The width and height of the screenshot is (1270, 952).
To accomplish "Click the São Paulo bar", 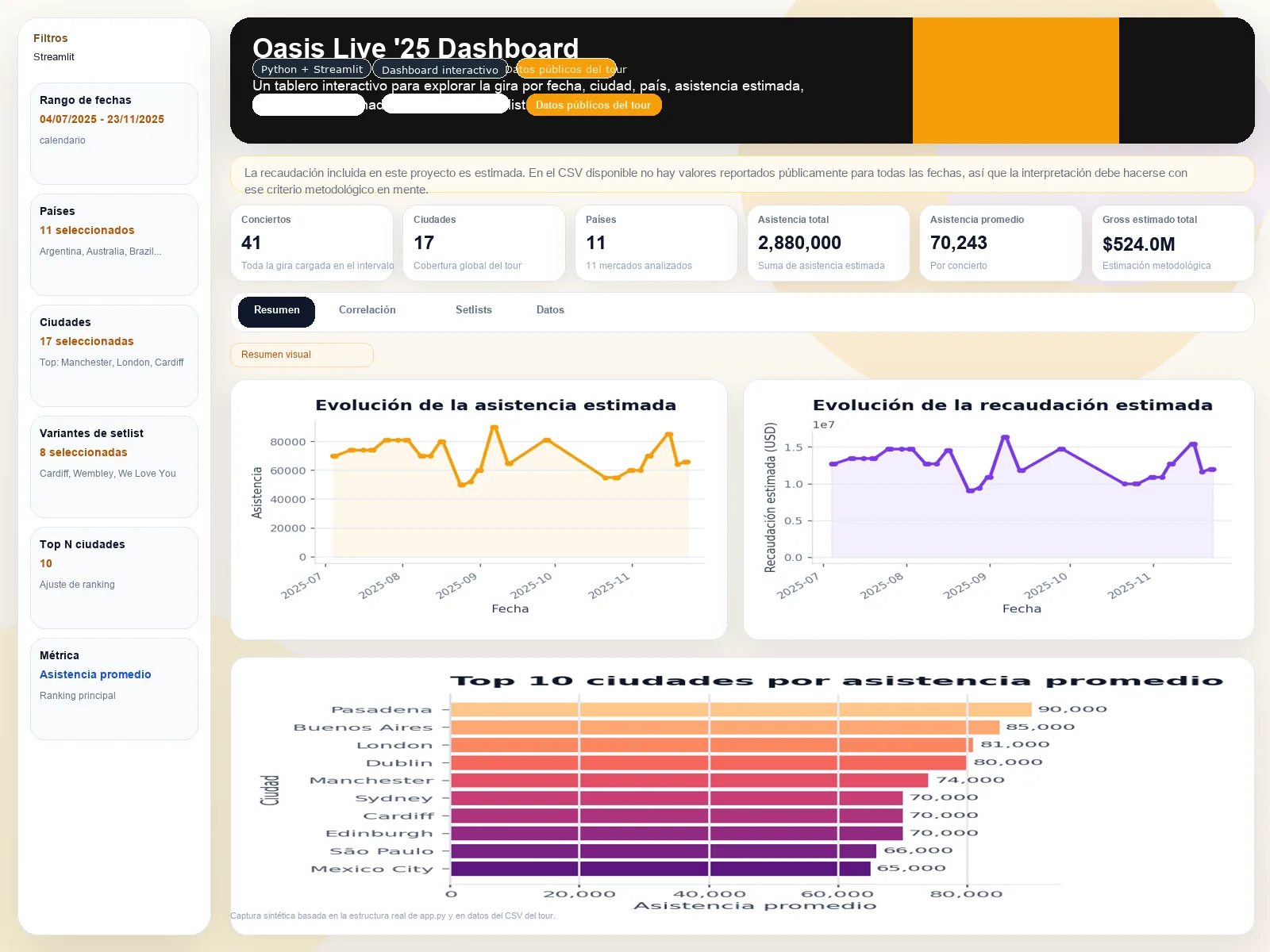I will pos(664,850).
